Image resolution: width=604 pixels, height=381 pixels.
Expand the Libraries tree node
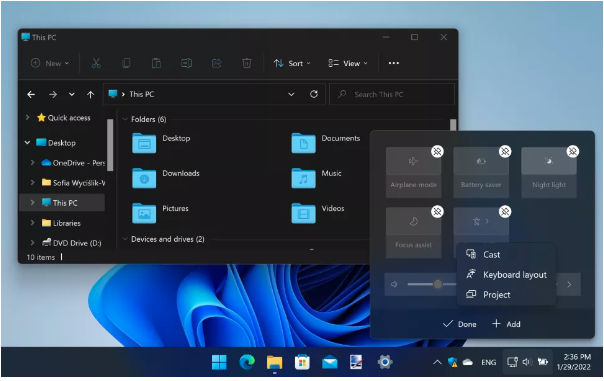32,223
